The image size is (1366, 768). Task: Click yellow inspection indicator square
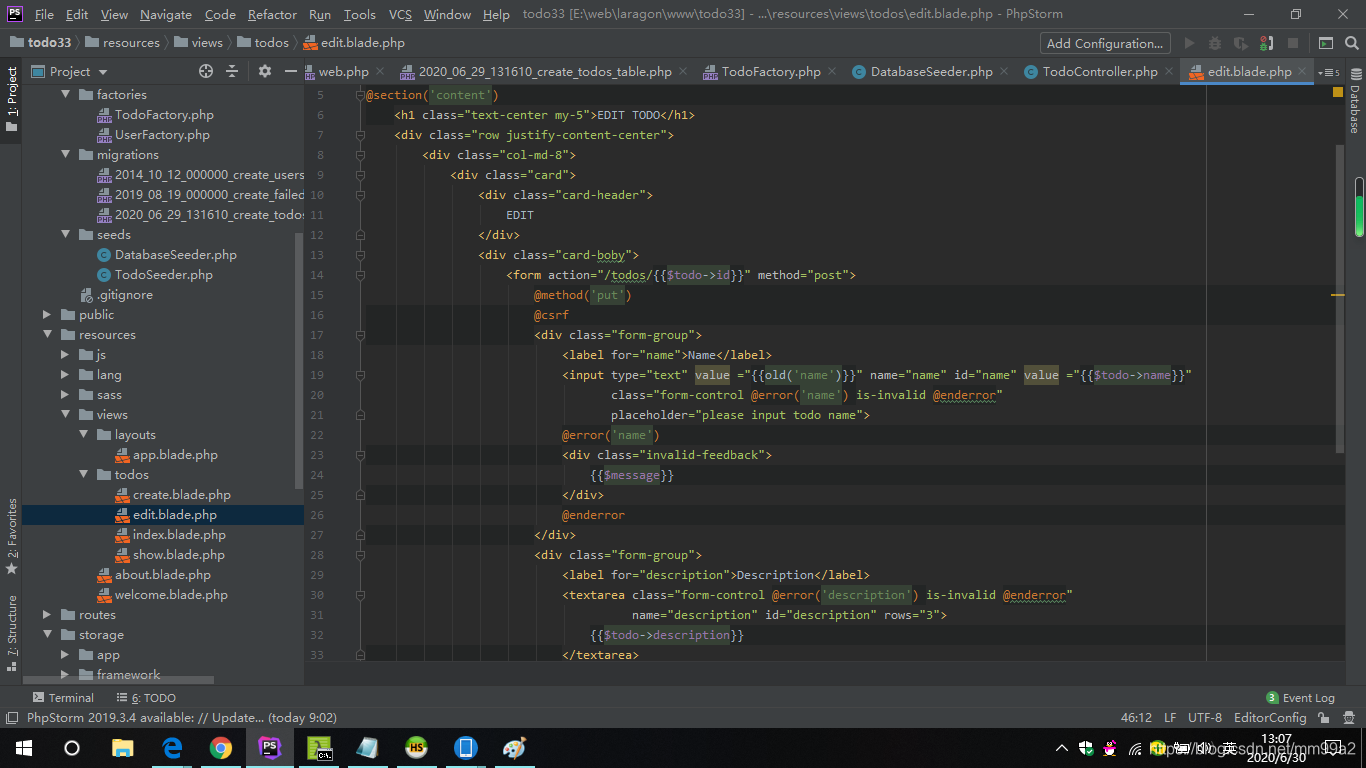point(1338,92)
